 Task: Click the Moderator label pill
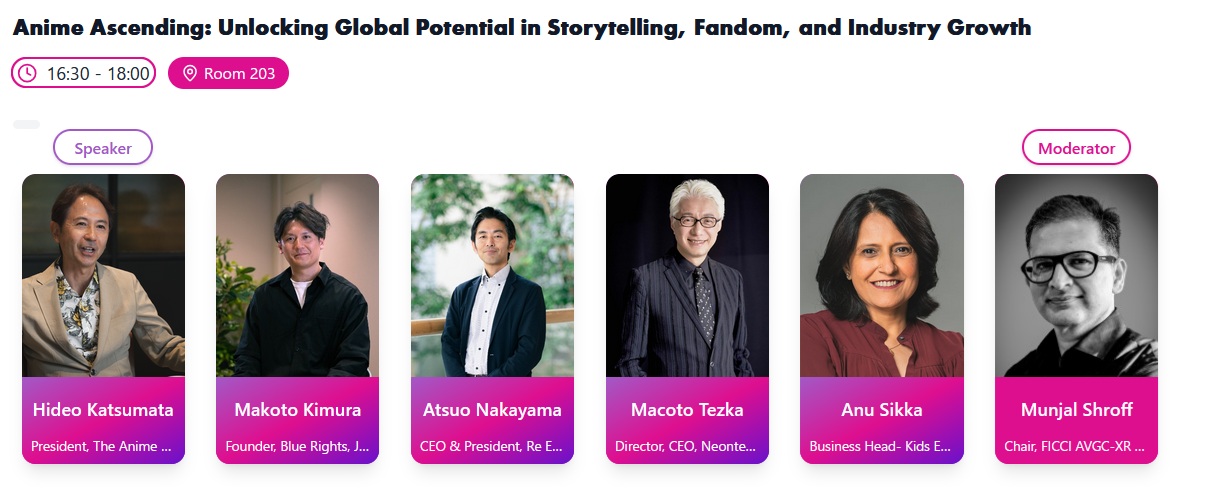pyautogui.click(x=1076, y=148)
